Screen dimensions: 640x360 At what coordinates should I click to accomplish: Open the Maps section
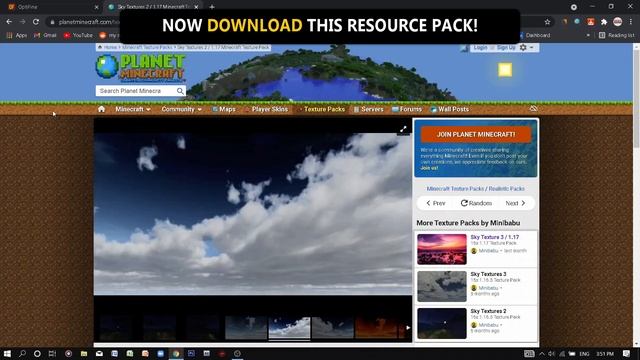224,109
